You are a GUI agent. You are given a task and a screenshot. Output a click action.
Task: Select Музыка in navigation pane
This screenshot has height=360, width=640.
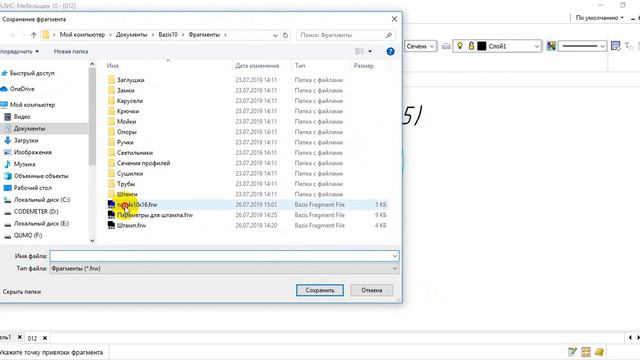click(x=24, y=164)
